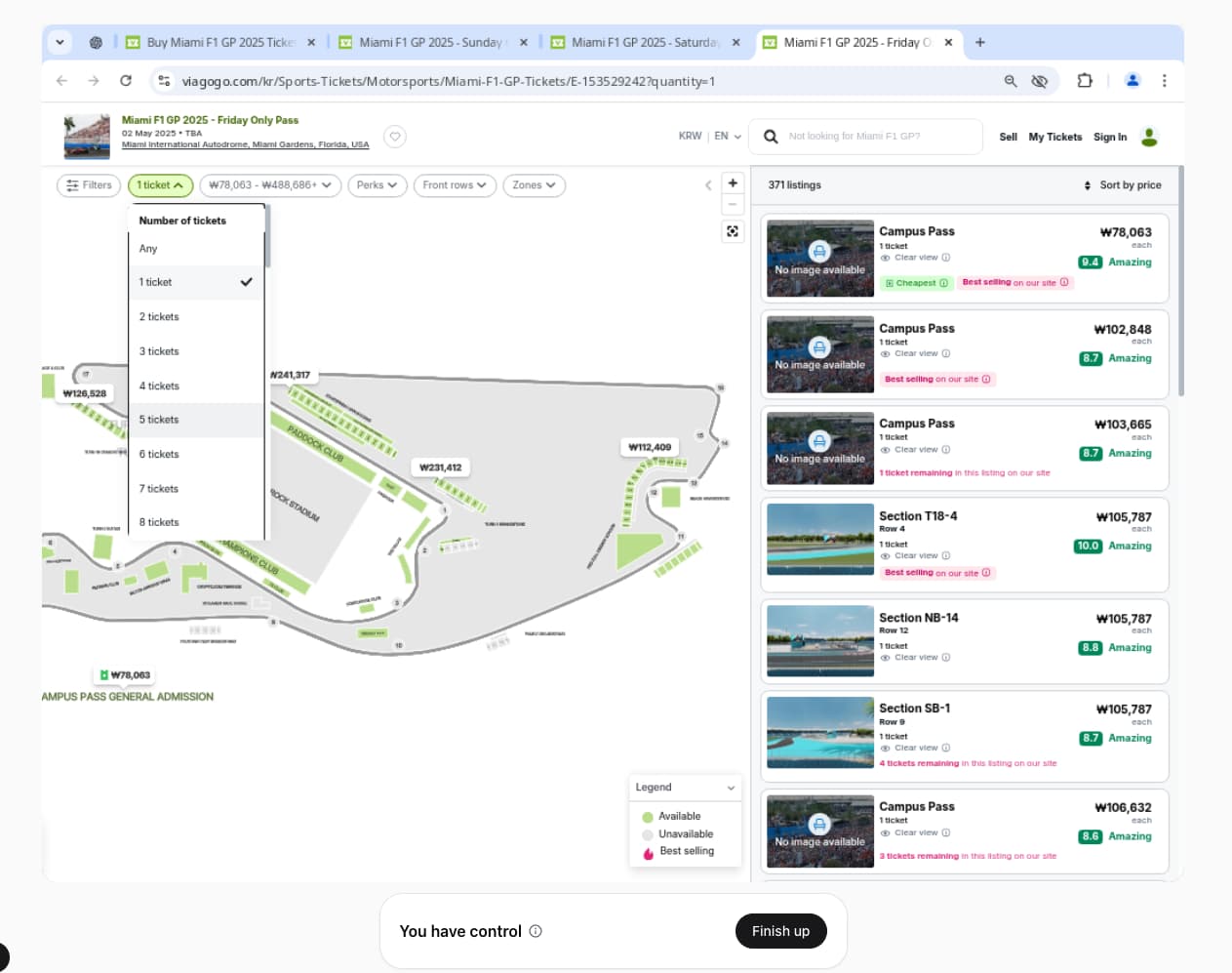Open the Chrome profile avatar
This screenshot has height=973, width=1232.
[1133, 81]
